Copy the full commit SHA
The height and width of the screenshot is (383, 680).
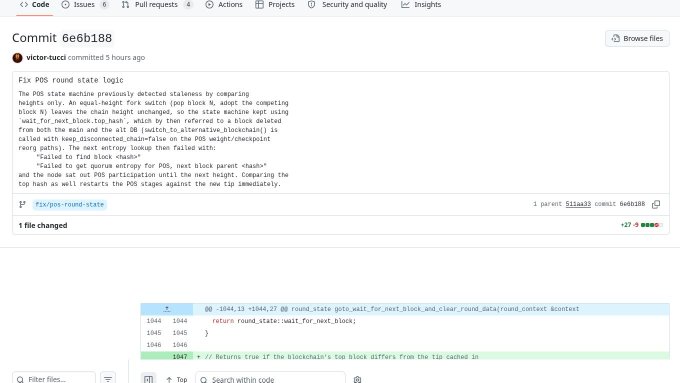656,204
